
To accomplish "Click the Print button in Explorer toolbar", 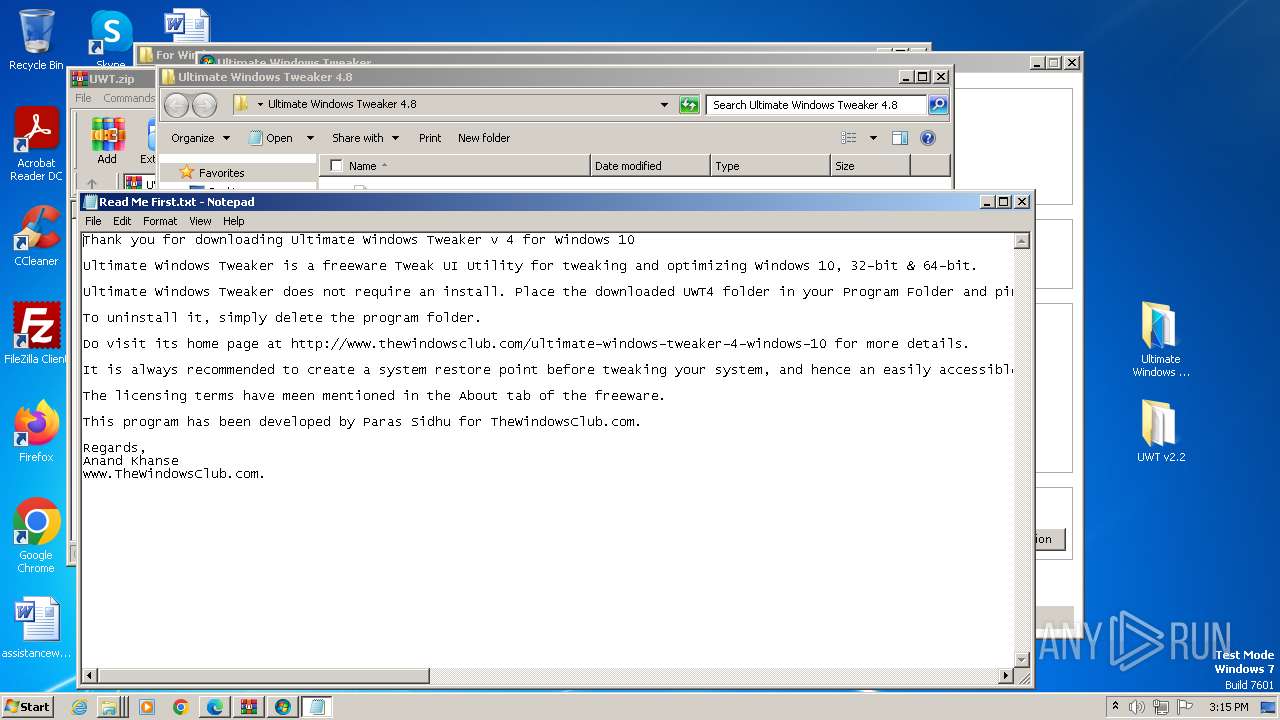I will pyautogui.click(x=430, y=138).
